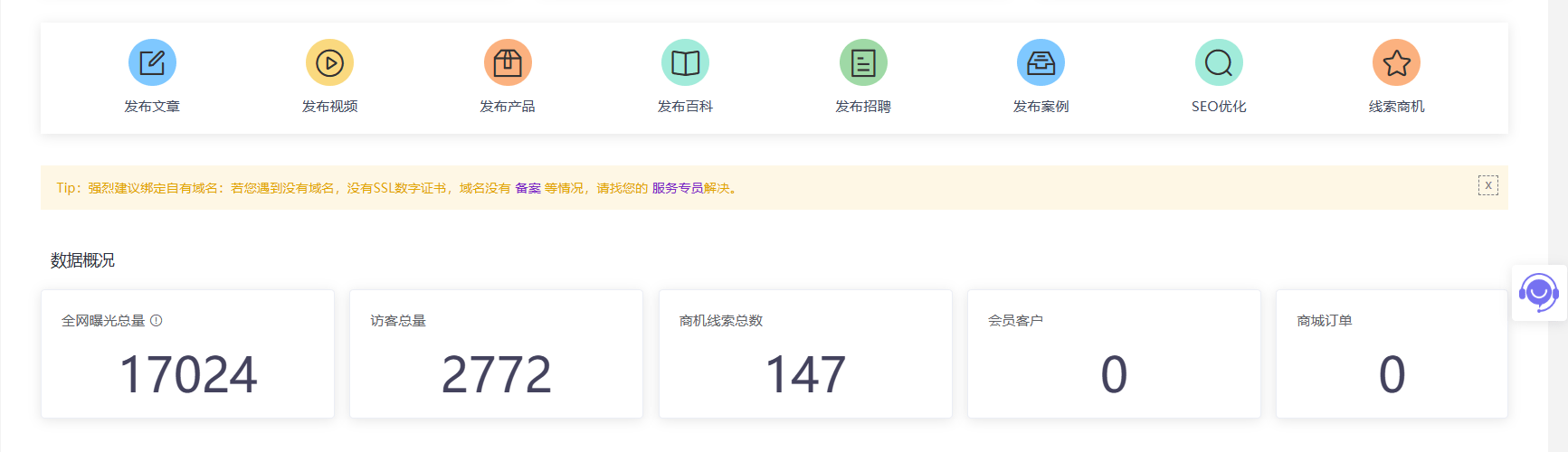Click the 发布视频 text label

329,107
